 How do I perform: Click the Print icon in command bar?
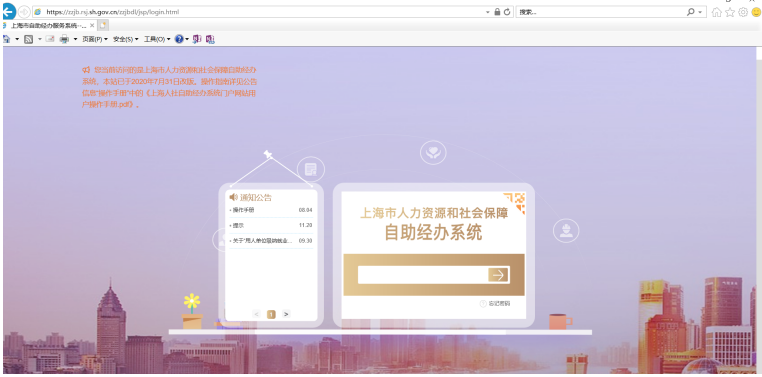pyautogui.click(x=64, y=39)
